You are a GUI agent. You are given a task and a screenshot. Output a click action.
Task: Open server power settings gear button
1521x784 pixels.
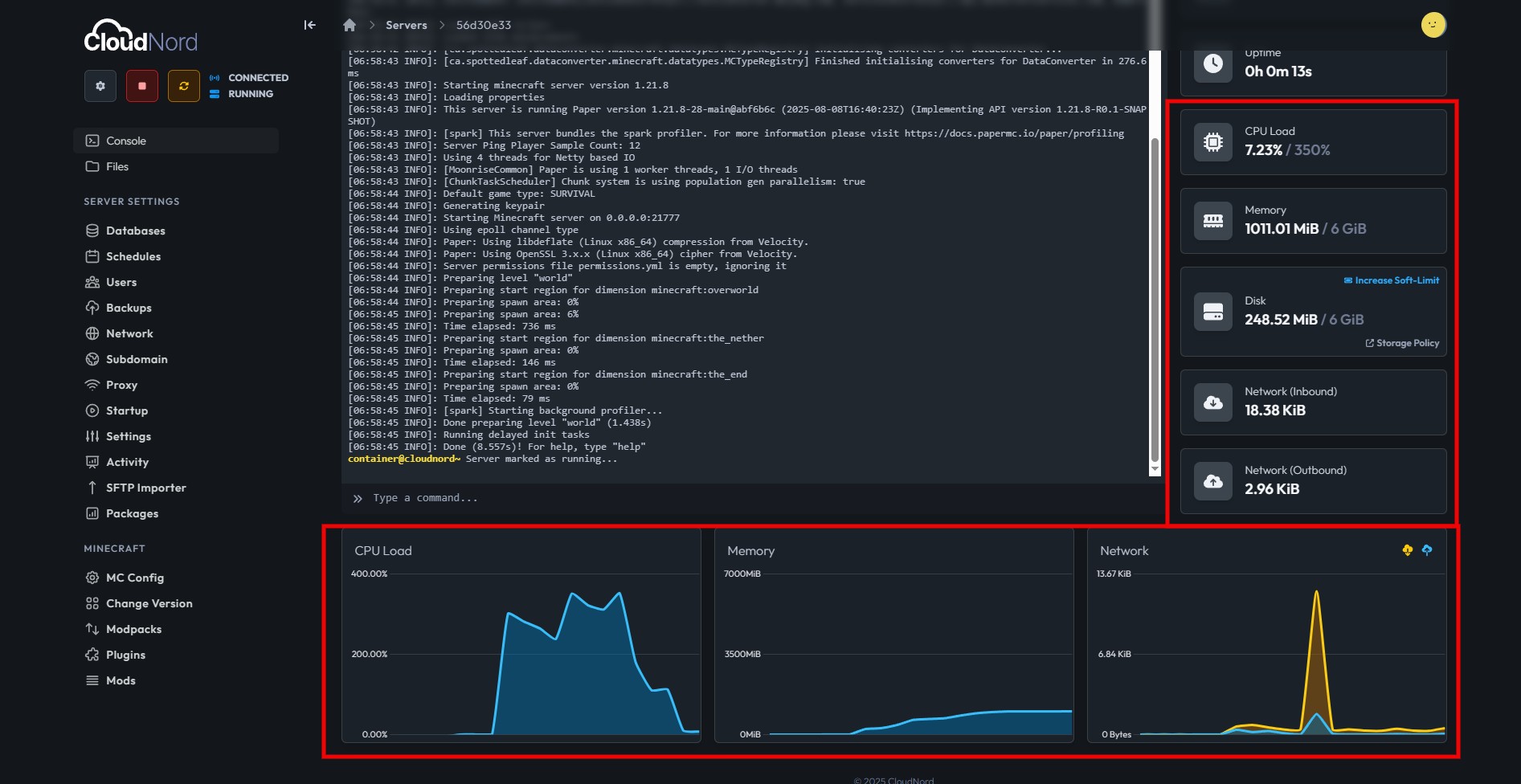100,86
